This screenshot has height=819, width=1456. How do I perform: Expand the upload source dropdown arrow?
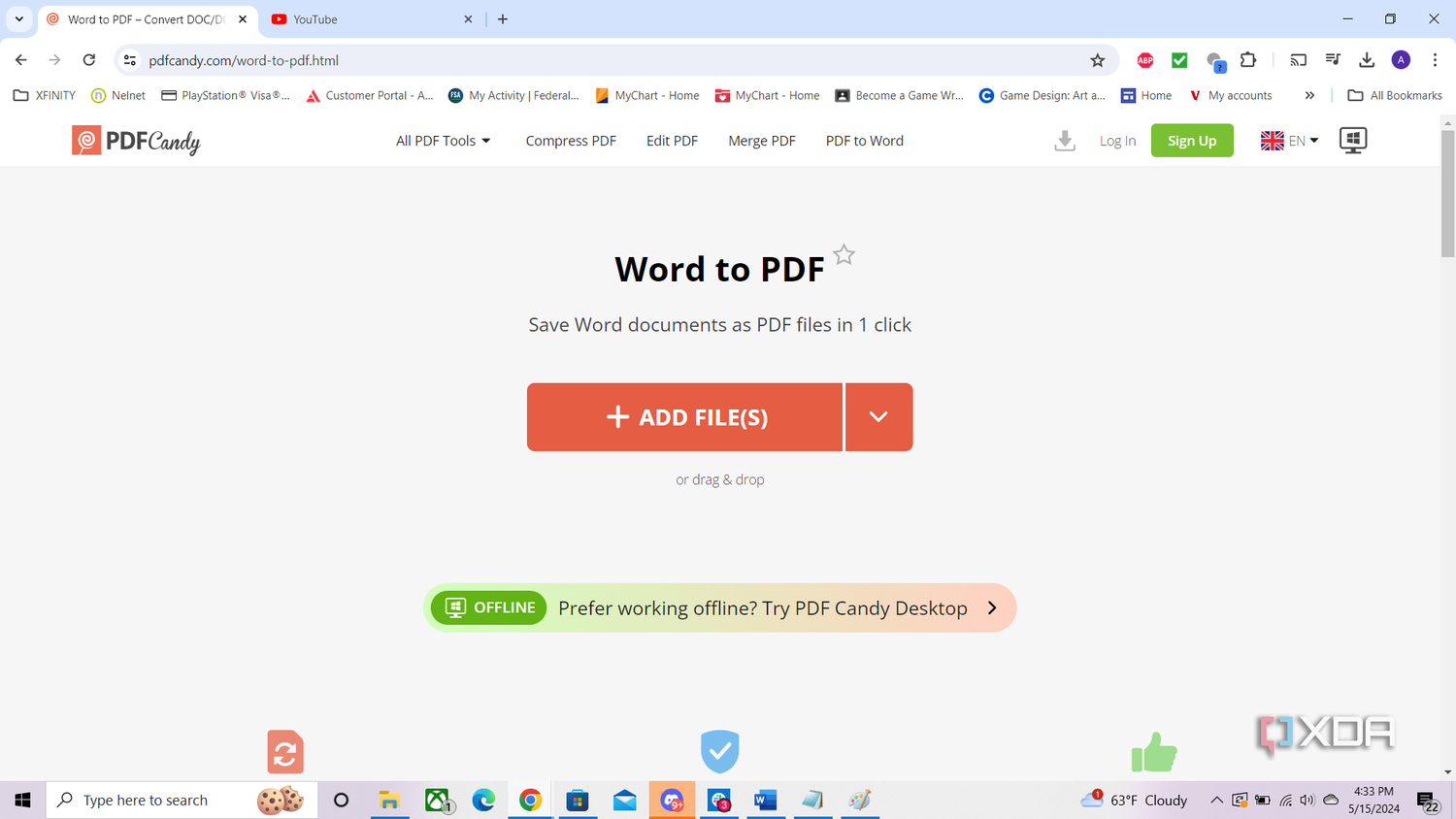tap(879, 417)
